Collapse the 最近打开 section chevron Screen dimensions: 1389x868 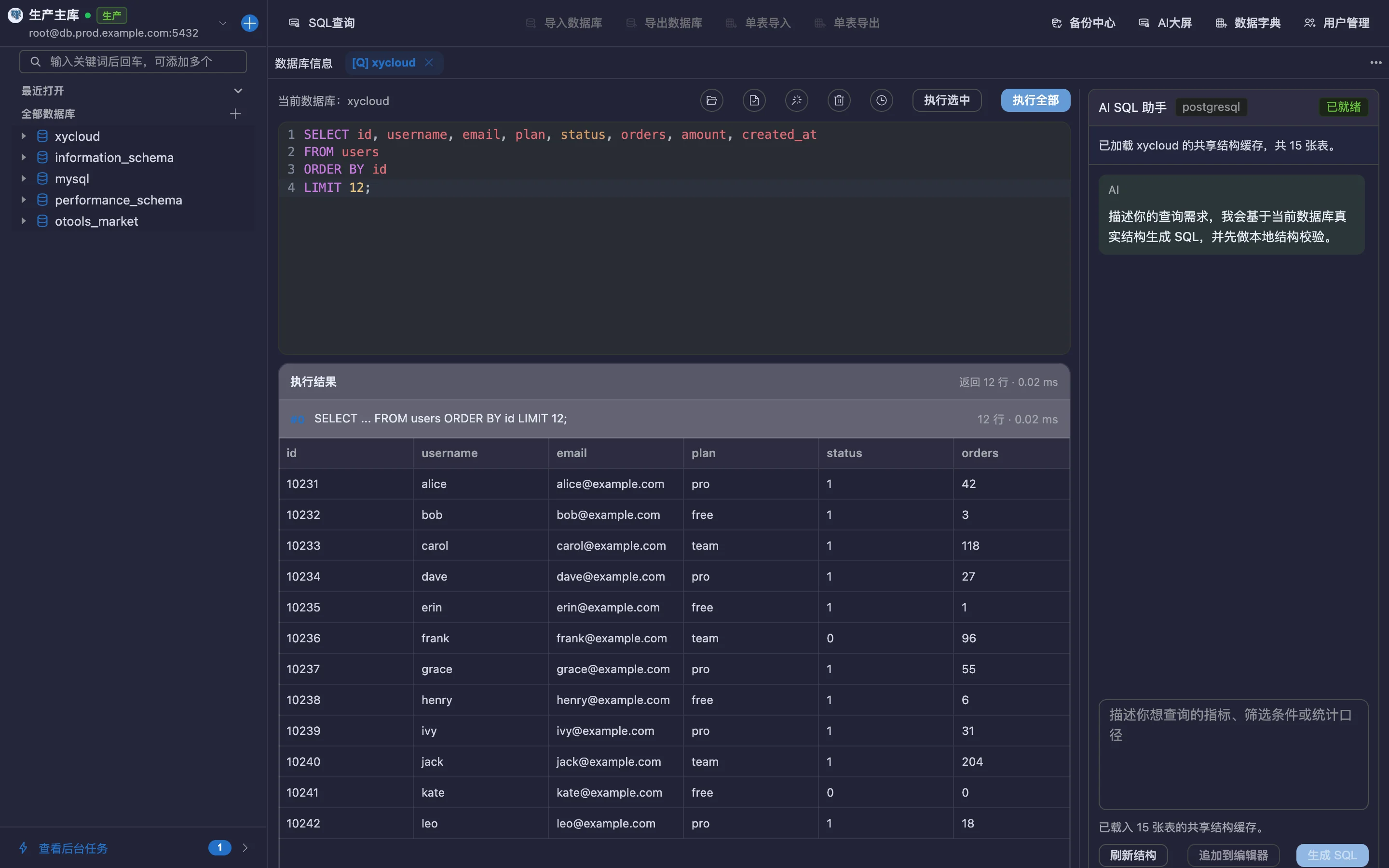(238, 91)
